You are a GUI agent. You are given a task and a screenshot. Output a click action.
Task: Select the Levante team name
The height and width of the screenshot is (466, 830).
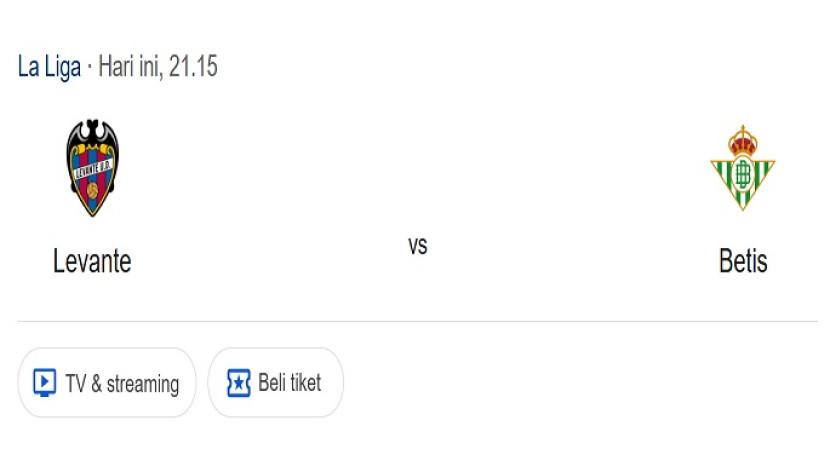92,261
